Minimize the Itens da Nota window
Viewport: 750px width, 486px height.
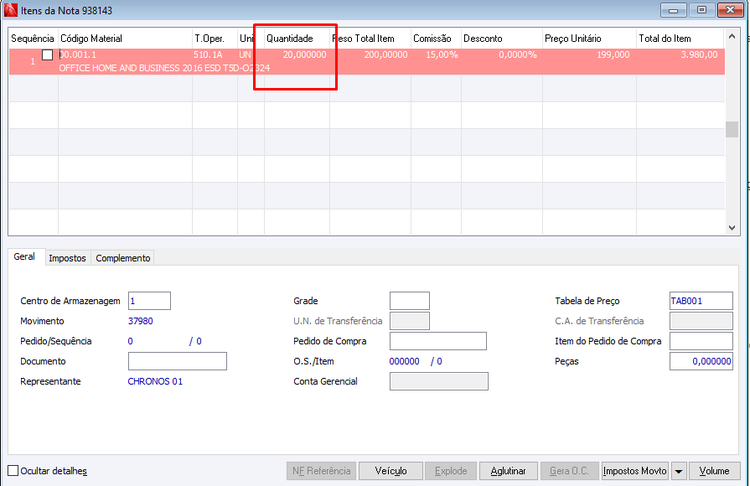click(673, 10)
